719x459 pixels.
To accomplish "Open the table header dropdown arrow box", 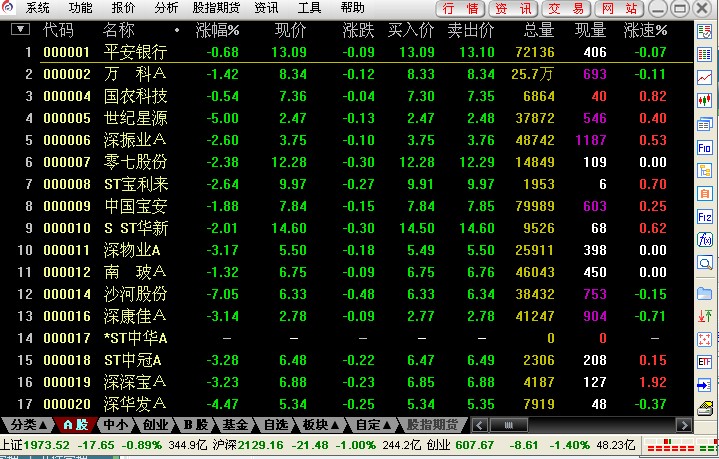I will click(20, 30).
